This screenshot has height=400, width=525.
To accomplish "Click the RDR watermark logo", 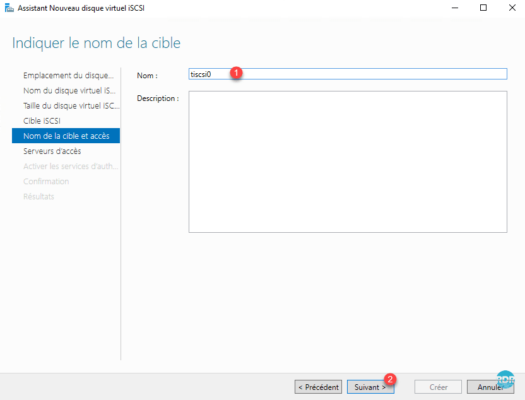I will pos(505,380).
